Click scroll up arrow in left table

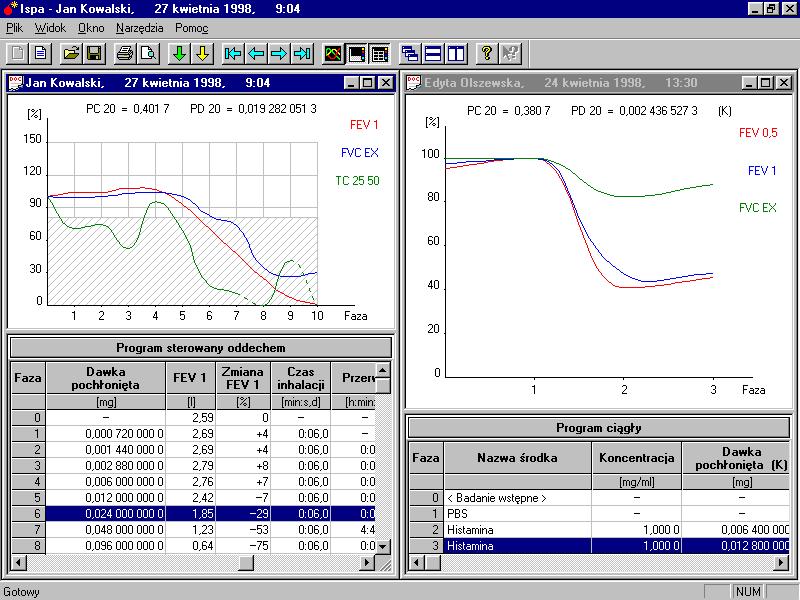pos(383,370)
